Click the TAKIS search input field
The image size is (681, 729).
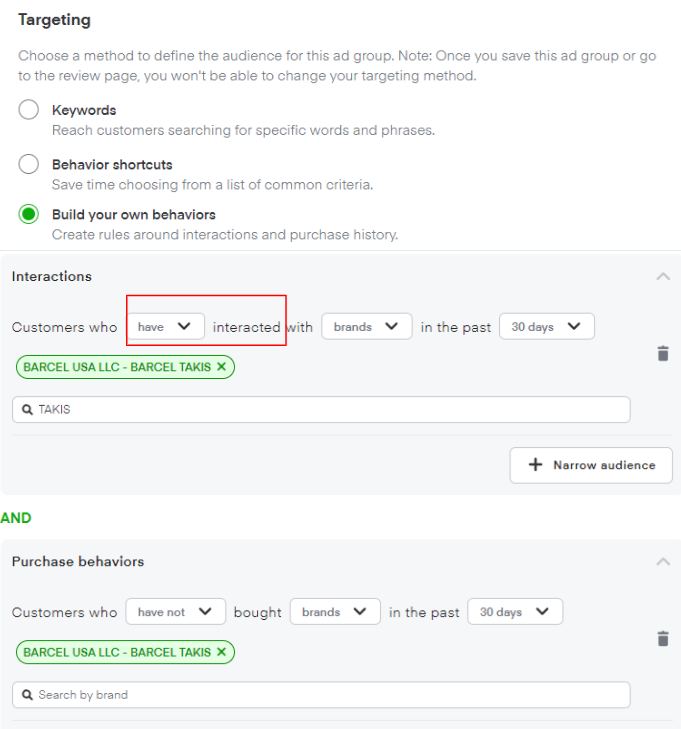point(330,410)
